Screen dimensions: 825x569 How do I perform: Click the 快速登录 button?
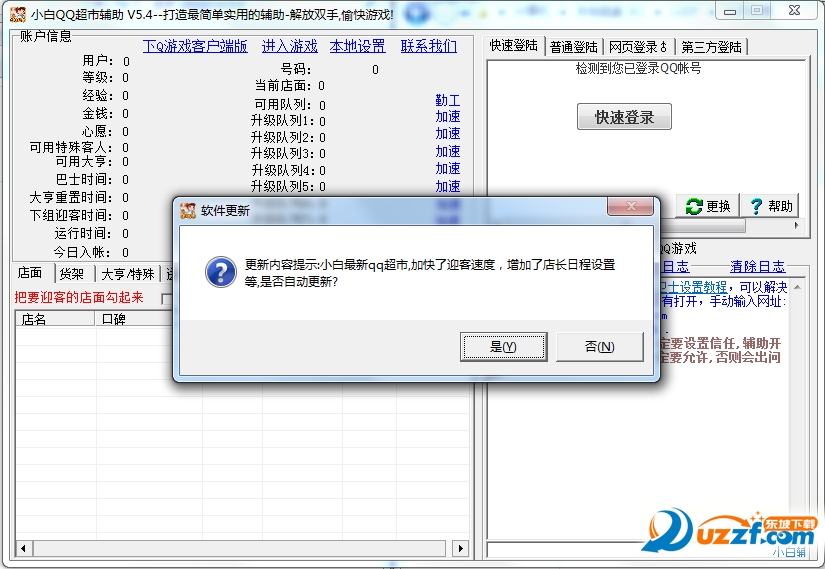(x=624, y=116)
